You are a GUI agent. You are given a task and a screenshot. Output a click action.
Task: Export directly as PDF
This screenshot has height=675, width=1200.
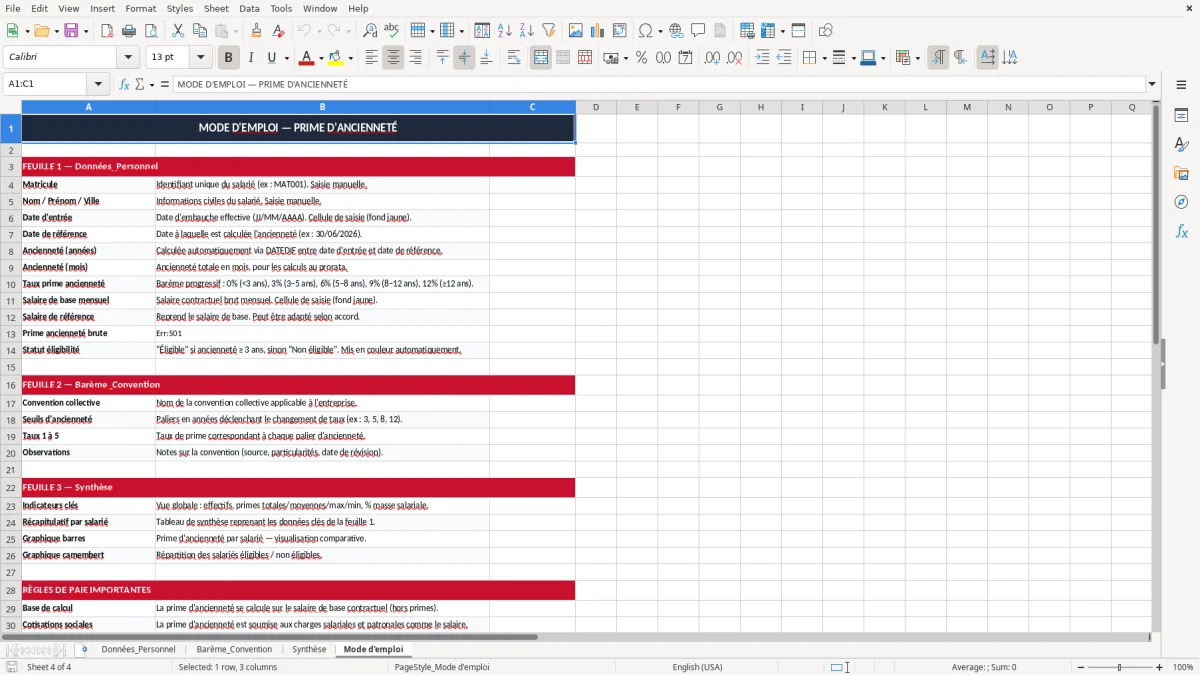point(106,31)
